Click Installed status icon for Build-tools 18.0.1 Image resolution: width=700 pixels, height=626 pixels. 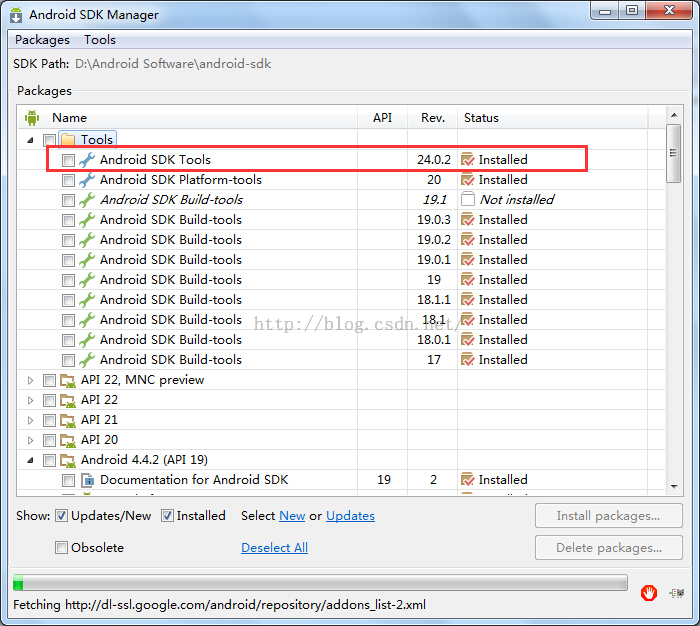click(x=467, y=340)
